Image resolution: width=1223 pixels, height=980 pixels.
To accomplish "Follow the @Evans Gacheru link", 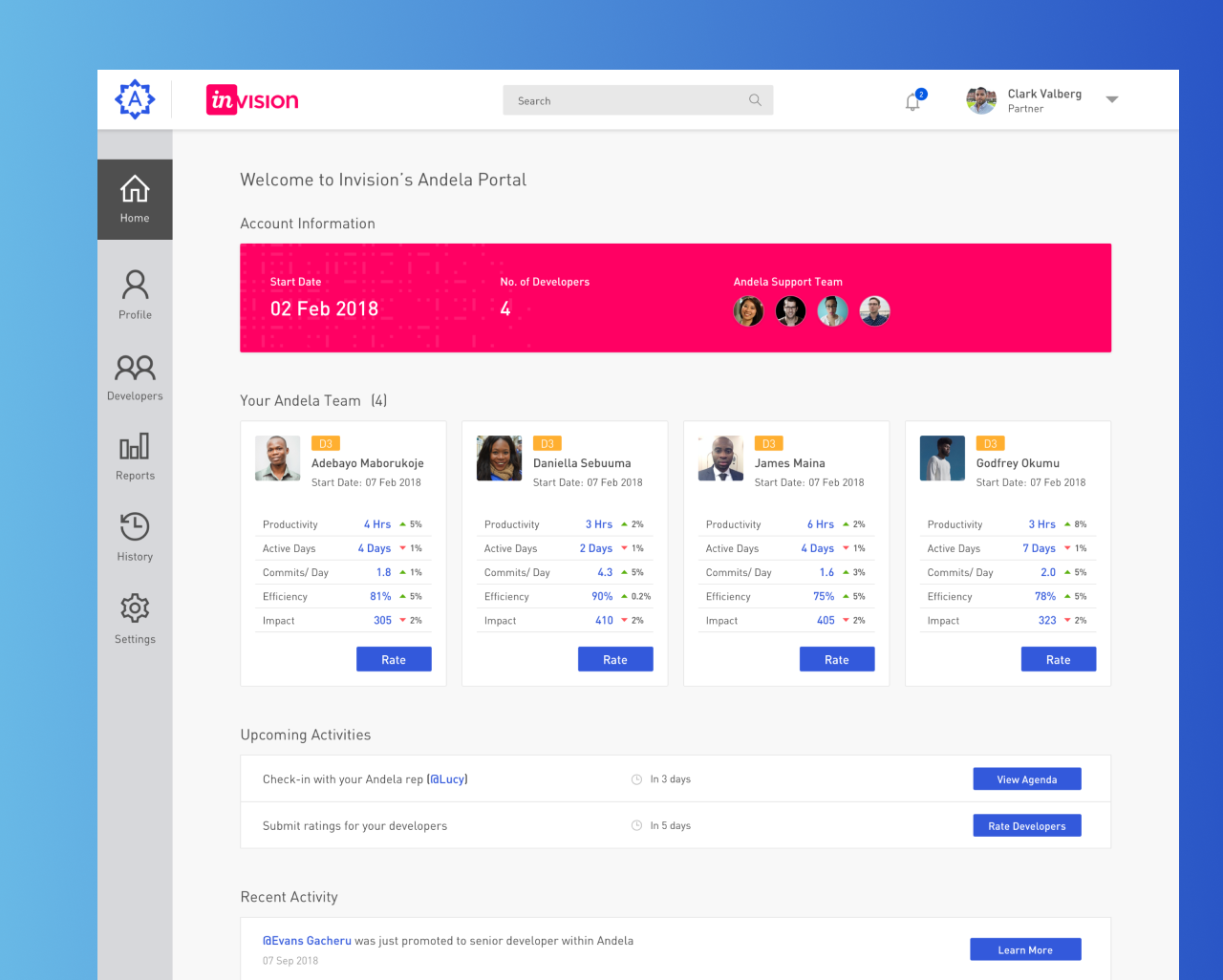I will click(307, 941).
